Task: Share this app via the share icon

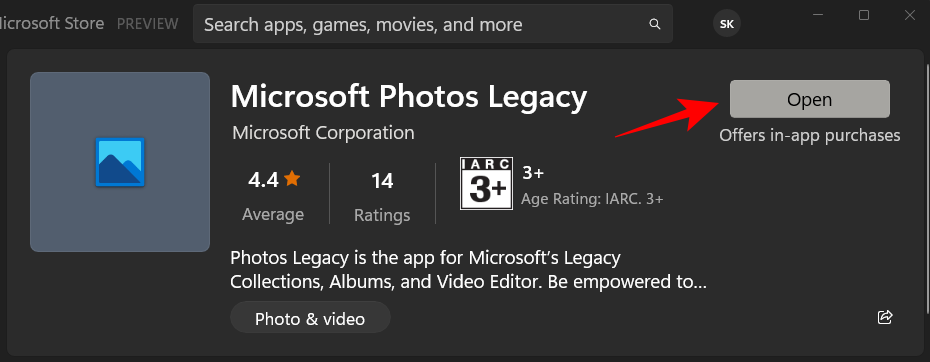Action: tap(884, 317)
